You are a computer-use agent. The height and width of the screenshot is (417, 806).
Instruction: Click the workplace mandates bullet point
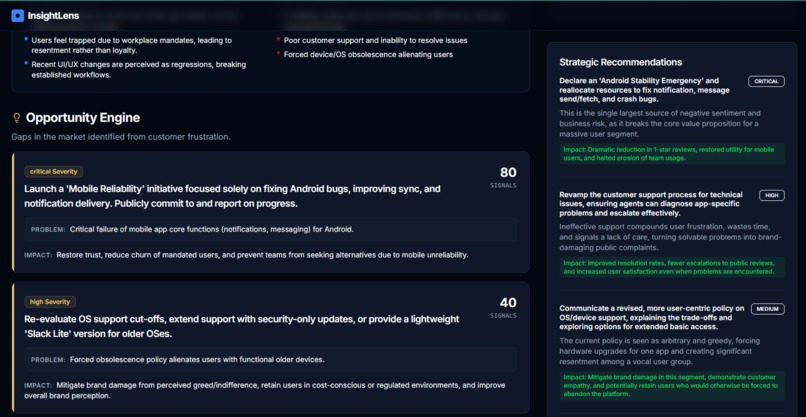132,45
